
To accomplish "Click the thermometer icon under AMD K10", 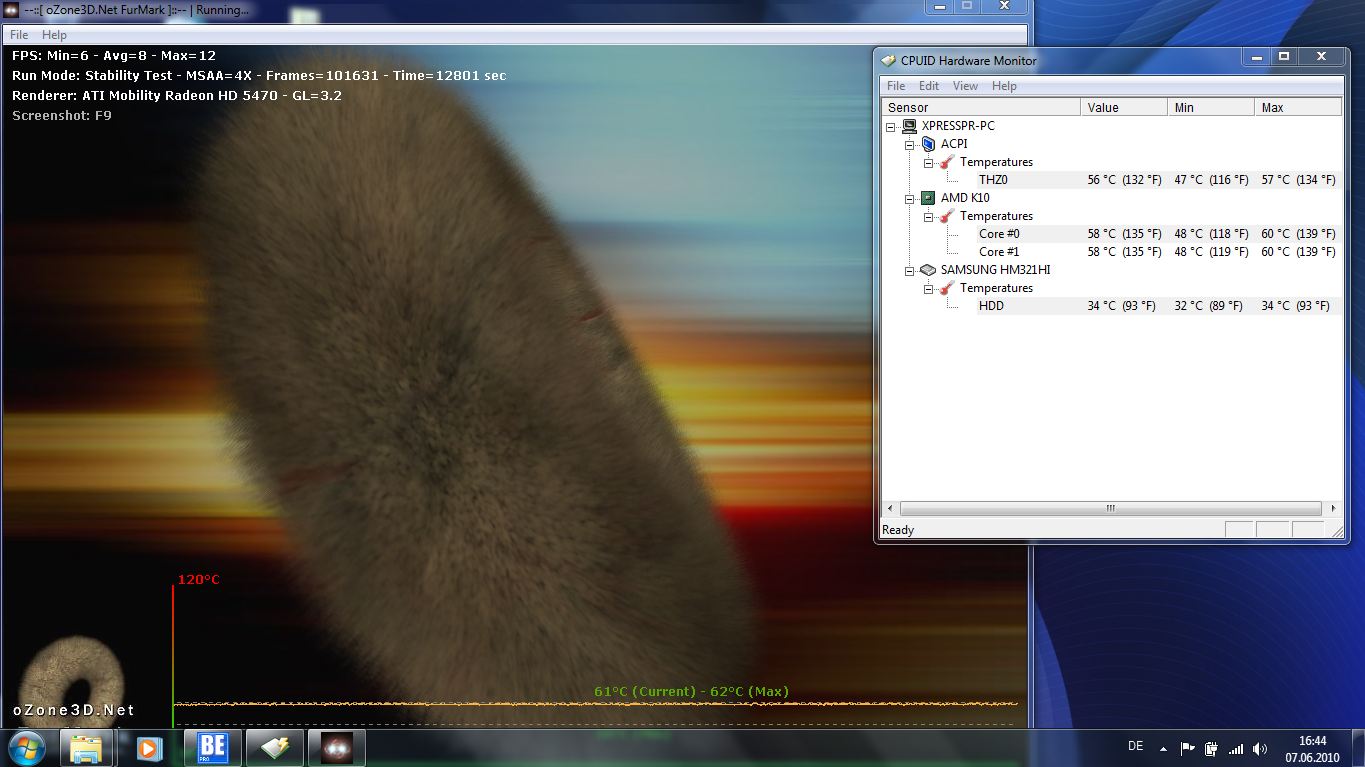I will (947, 216).
